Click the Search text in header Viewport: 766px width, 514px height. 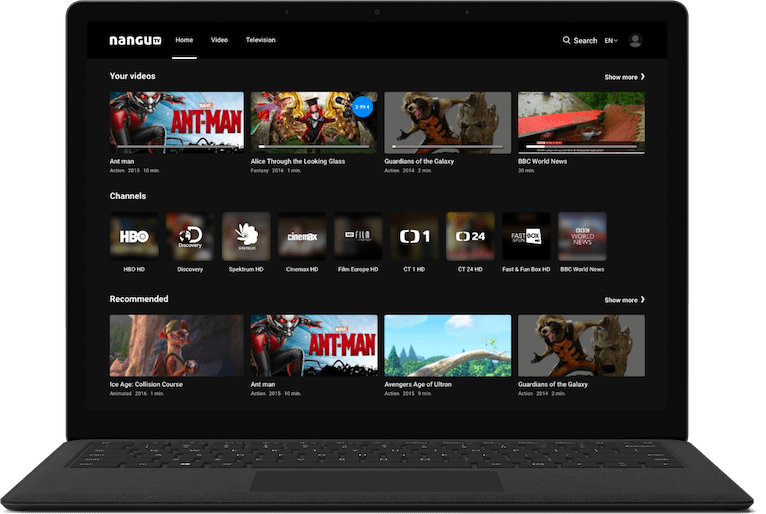click(585, 41)
